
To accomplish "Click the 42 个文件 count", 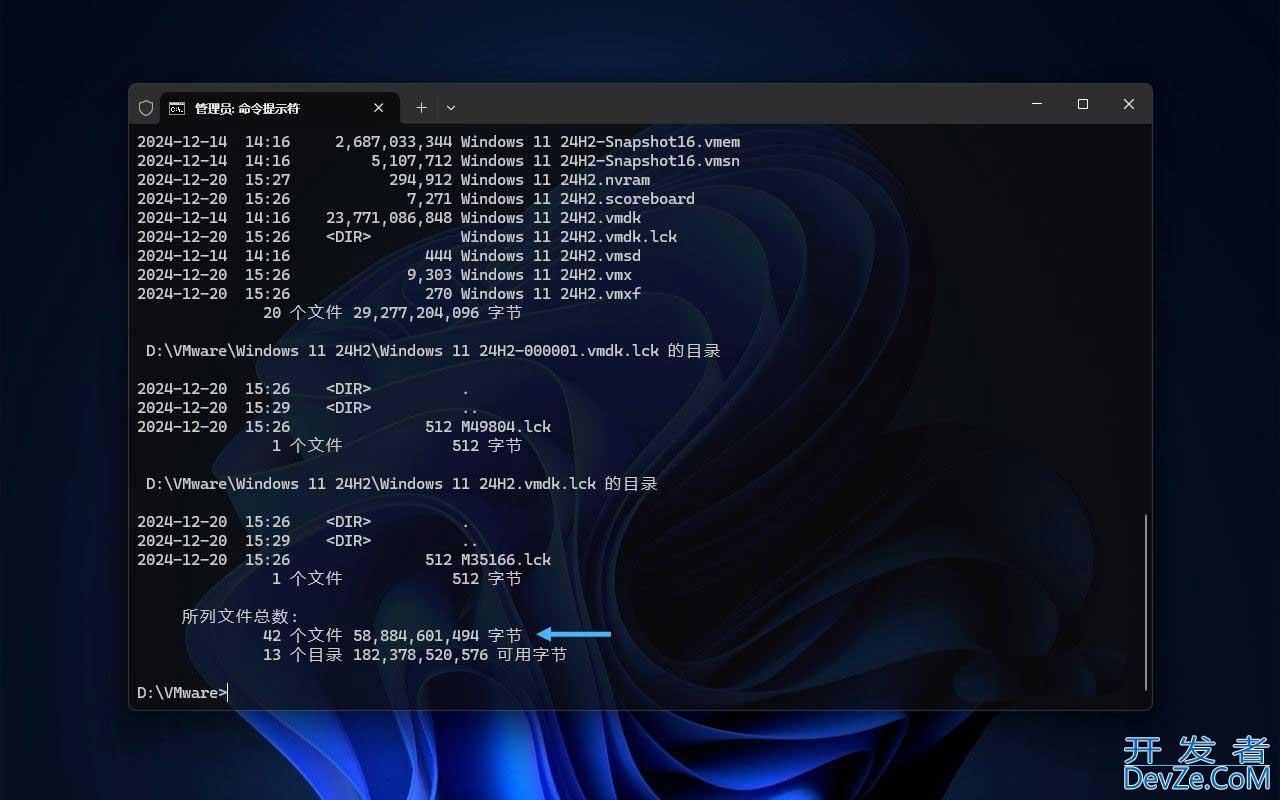I will click(303, 636).
